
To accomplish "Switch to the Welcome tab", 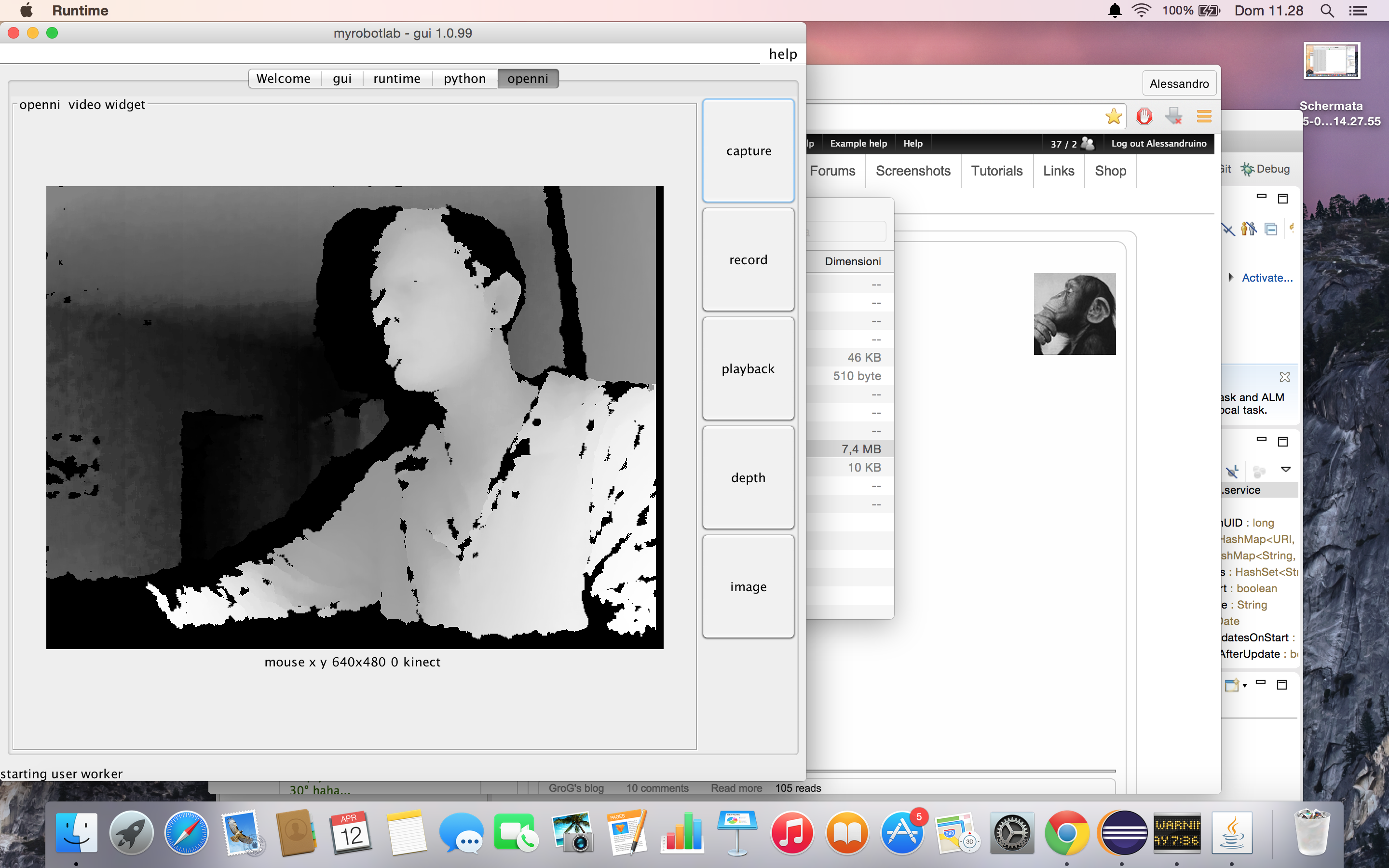I will click(284, 79).
